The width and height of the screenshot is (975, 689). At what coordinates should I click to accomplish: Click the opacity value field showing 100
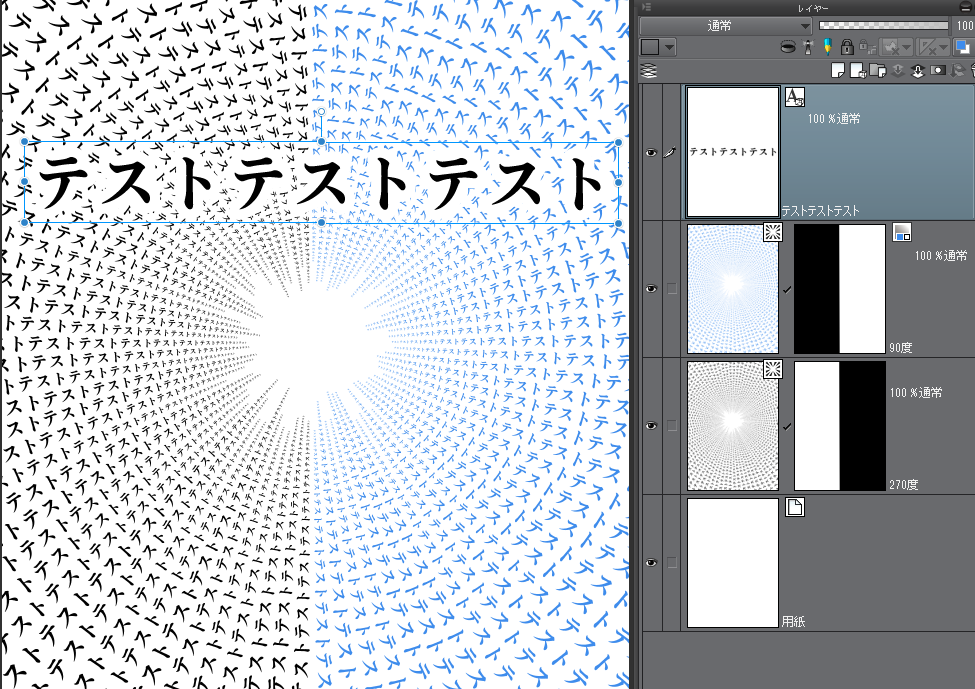(x=964, y=25)
